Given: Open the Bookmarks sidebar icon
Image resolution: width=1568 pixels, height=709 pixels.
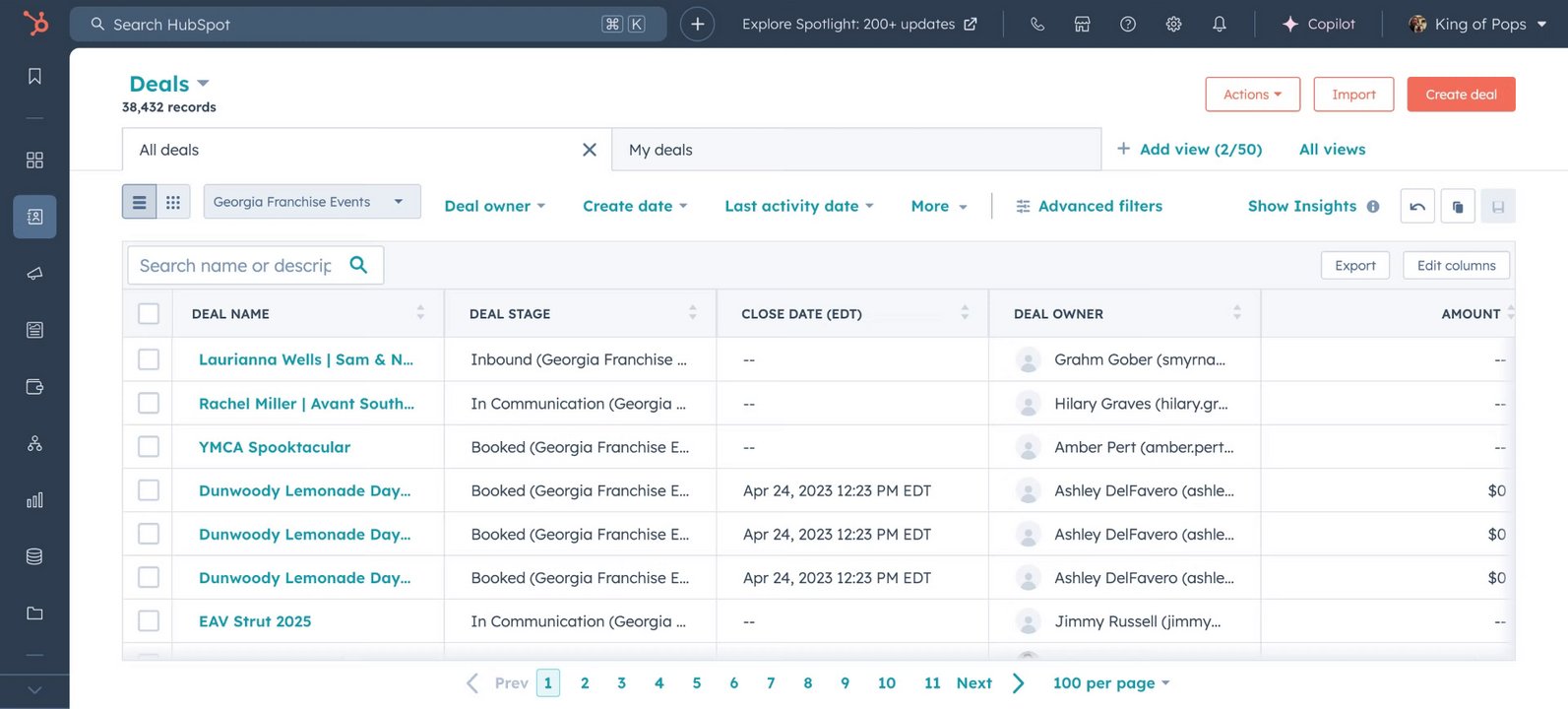Looking at the screenshot, I should point(34,77).
